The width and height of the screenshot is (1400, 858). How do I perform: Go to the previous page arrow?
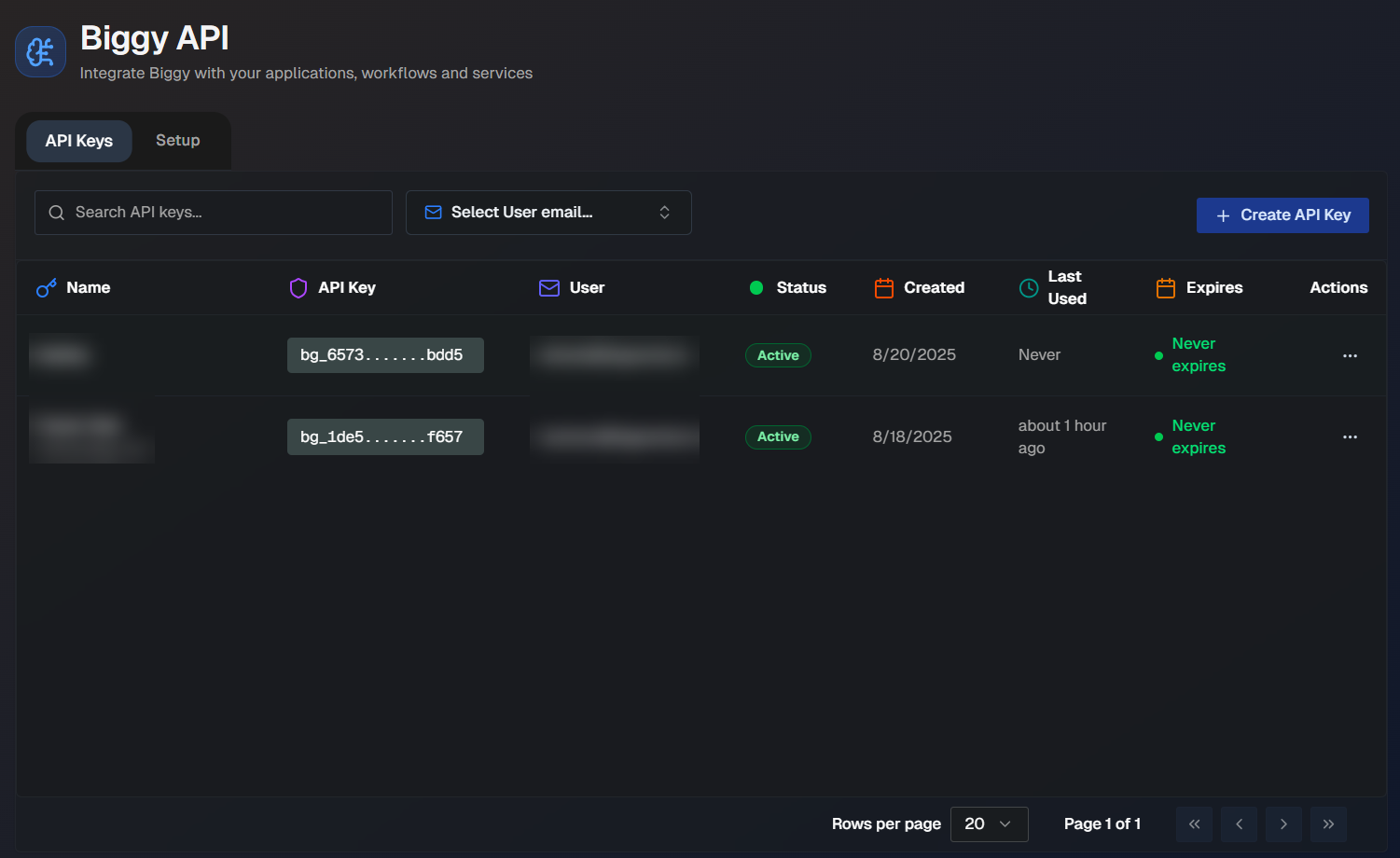[1239, 824]
